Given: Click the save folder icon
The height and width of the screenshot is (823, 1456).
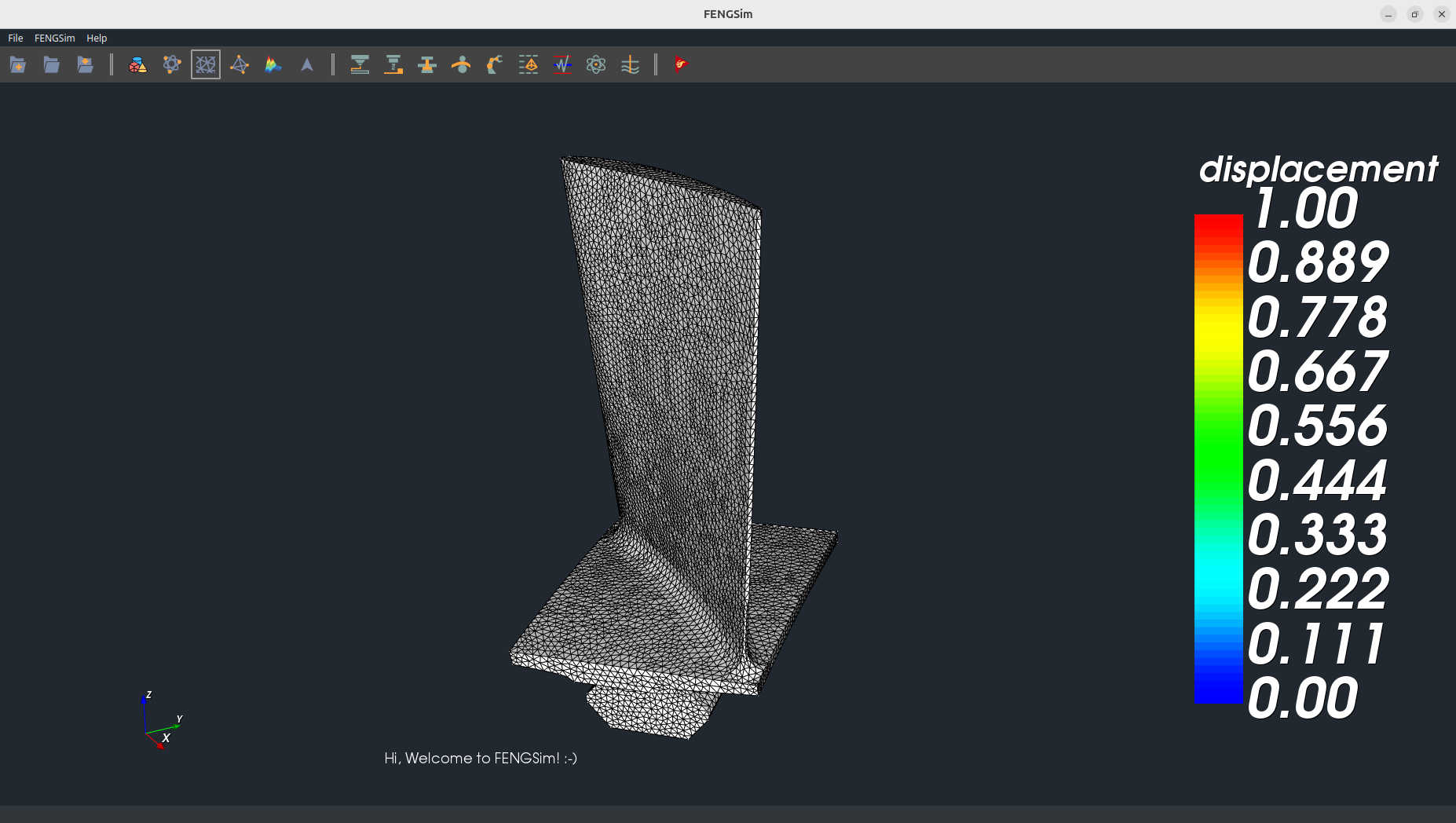Looking at the screenshot, I should coord(86,64).
